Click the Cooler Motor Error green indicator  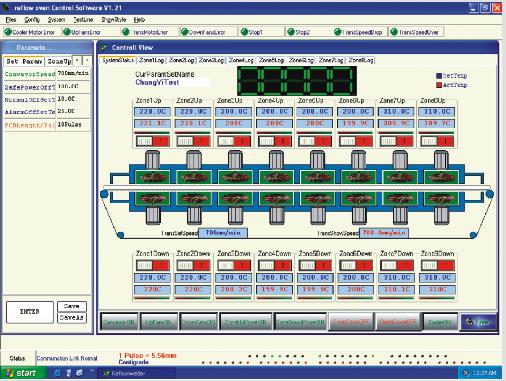[x=8, y=32]
